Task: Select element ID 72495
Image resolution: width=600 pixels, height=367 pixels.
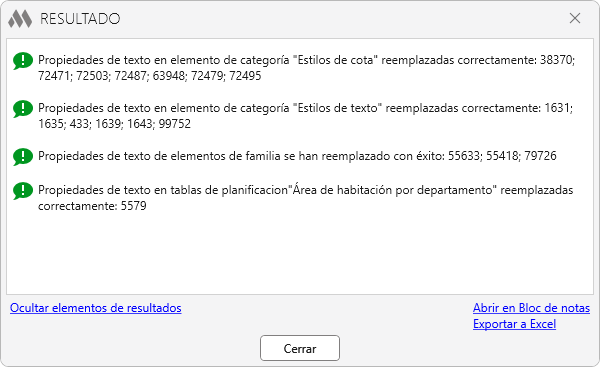Action: pos(245,76)
